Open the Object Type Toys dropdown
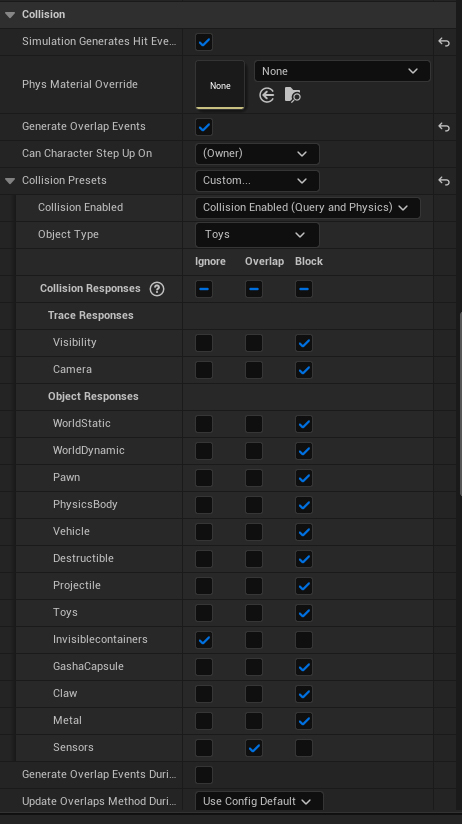 click(x=257, y=234)
